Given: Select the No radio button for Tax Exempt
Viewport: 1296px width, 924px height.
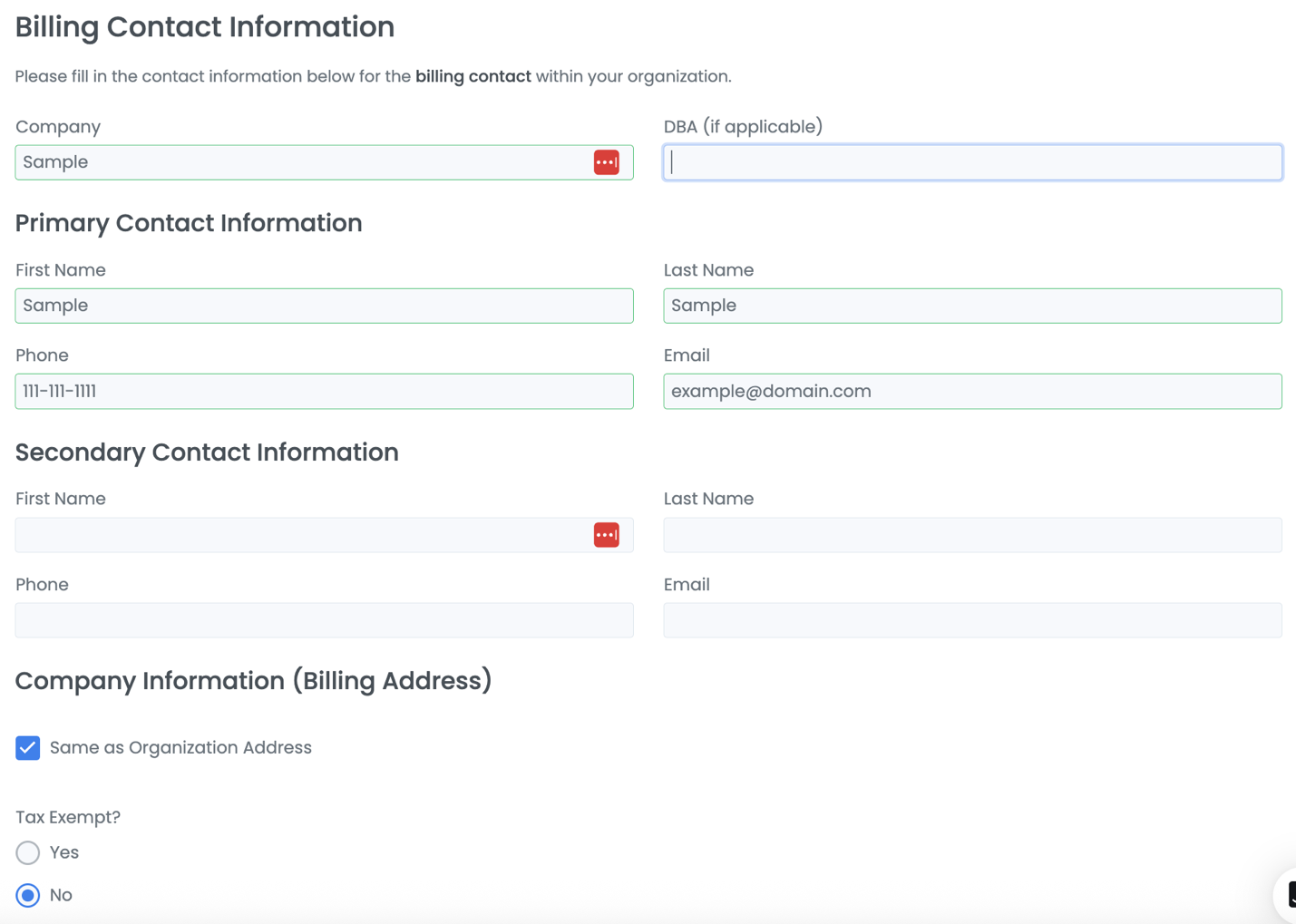Looking at the screenshot, I should tap(28, 895).
